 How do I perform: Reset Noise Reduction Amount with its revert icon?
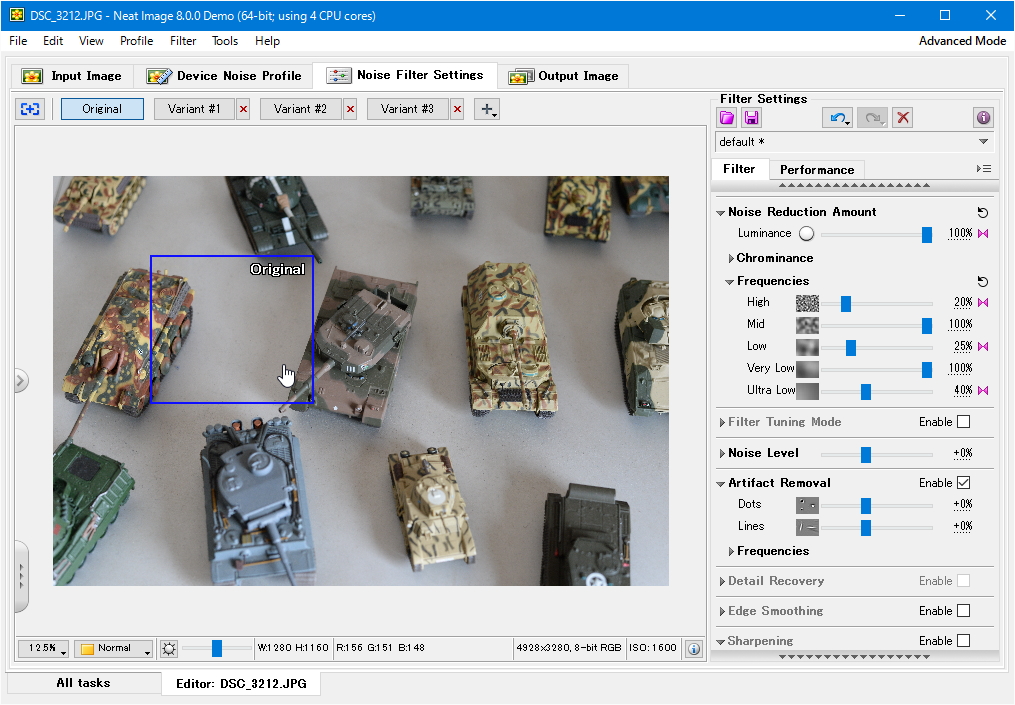pos(982,213)
